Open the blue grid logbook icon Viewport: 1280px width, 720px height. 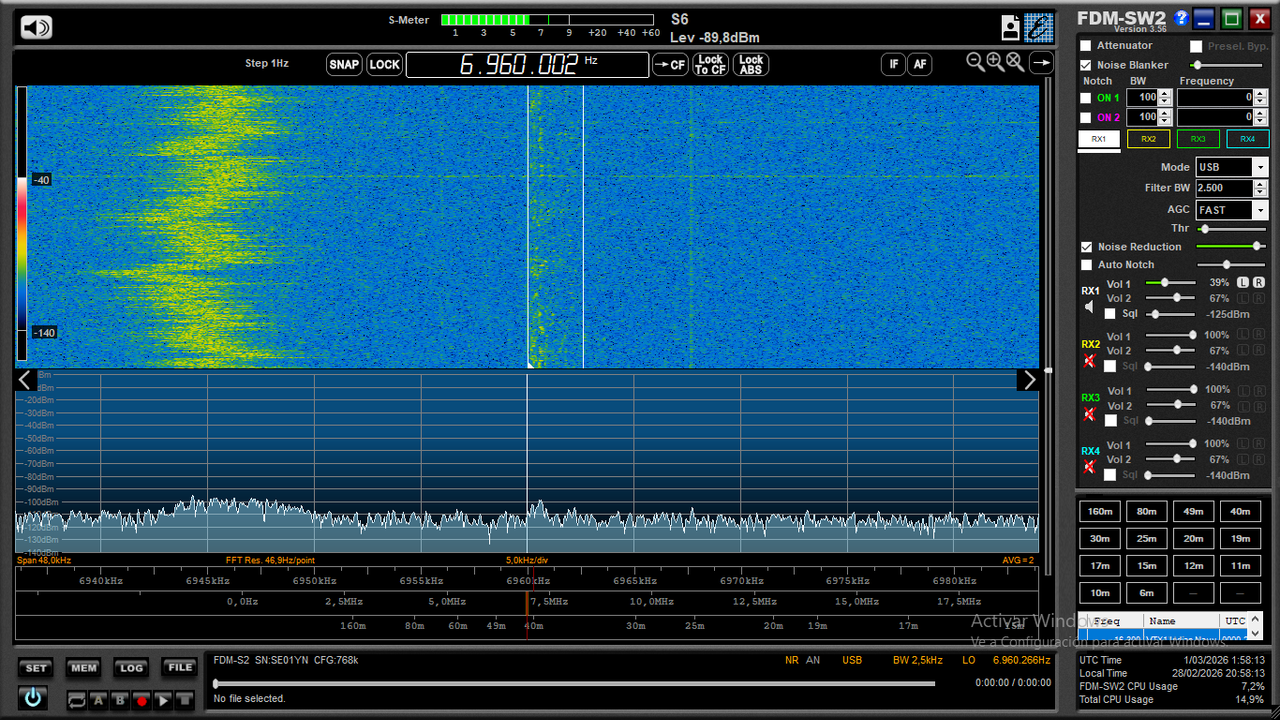coord(1039,27)
